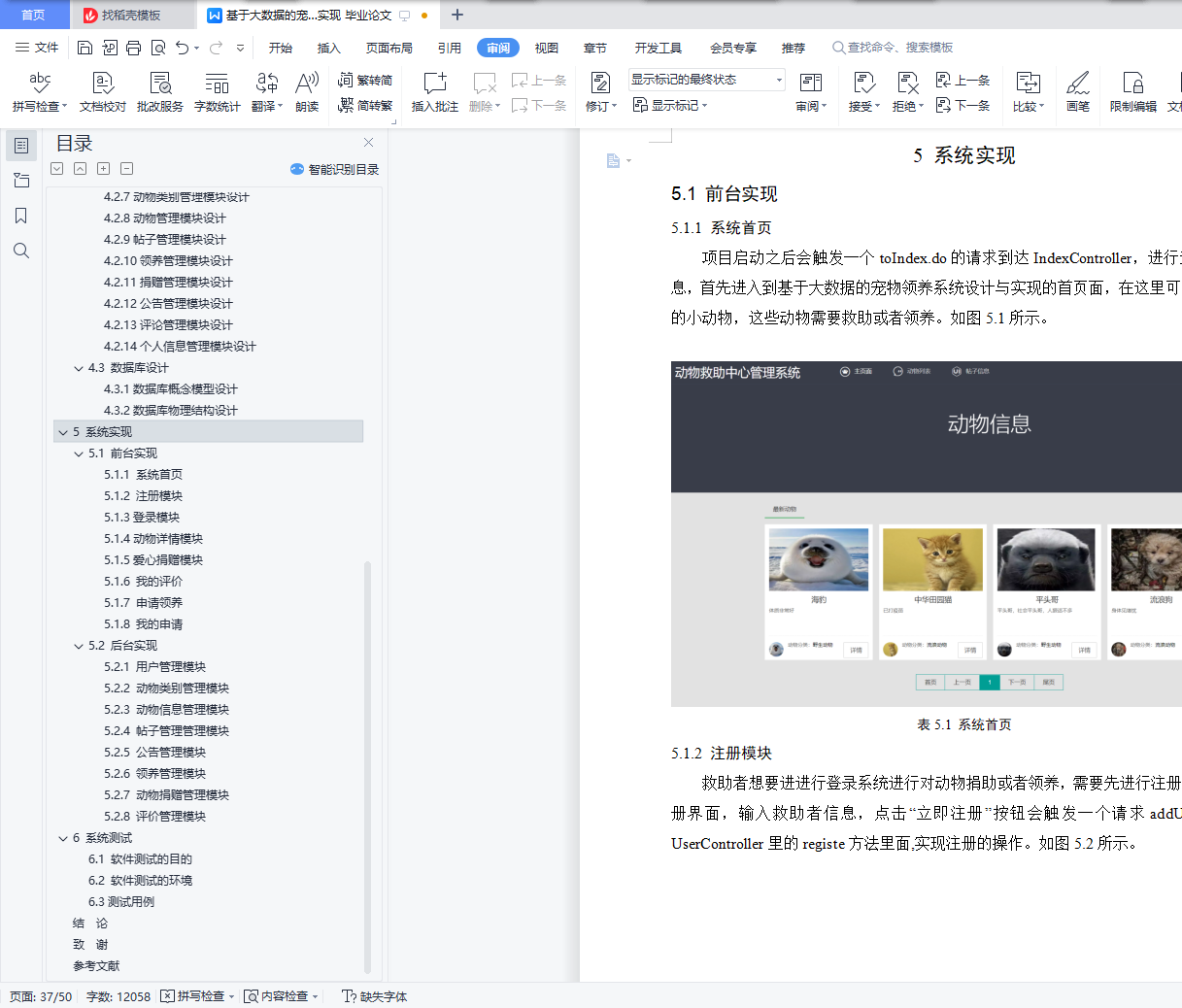The image size is (1182, 1008).
Task: Save the document from the quick toolbar
Action: 84,48
